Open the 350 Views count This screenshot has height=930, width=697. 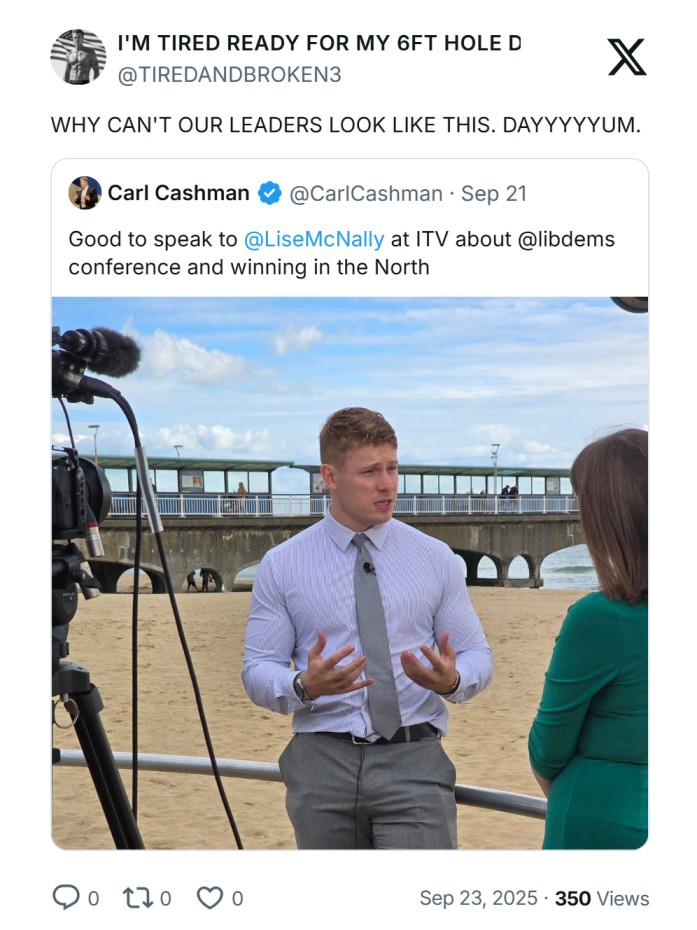click(x=602, y=898)
